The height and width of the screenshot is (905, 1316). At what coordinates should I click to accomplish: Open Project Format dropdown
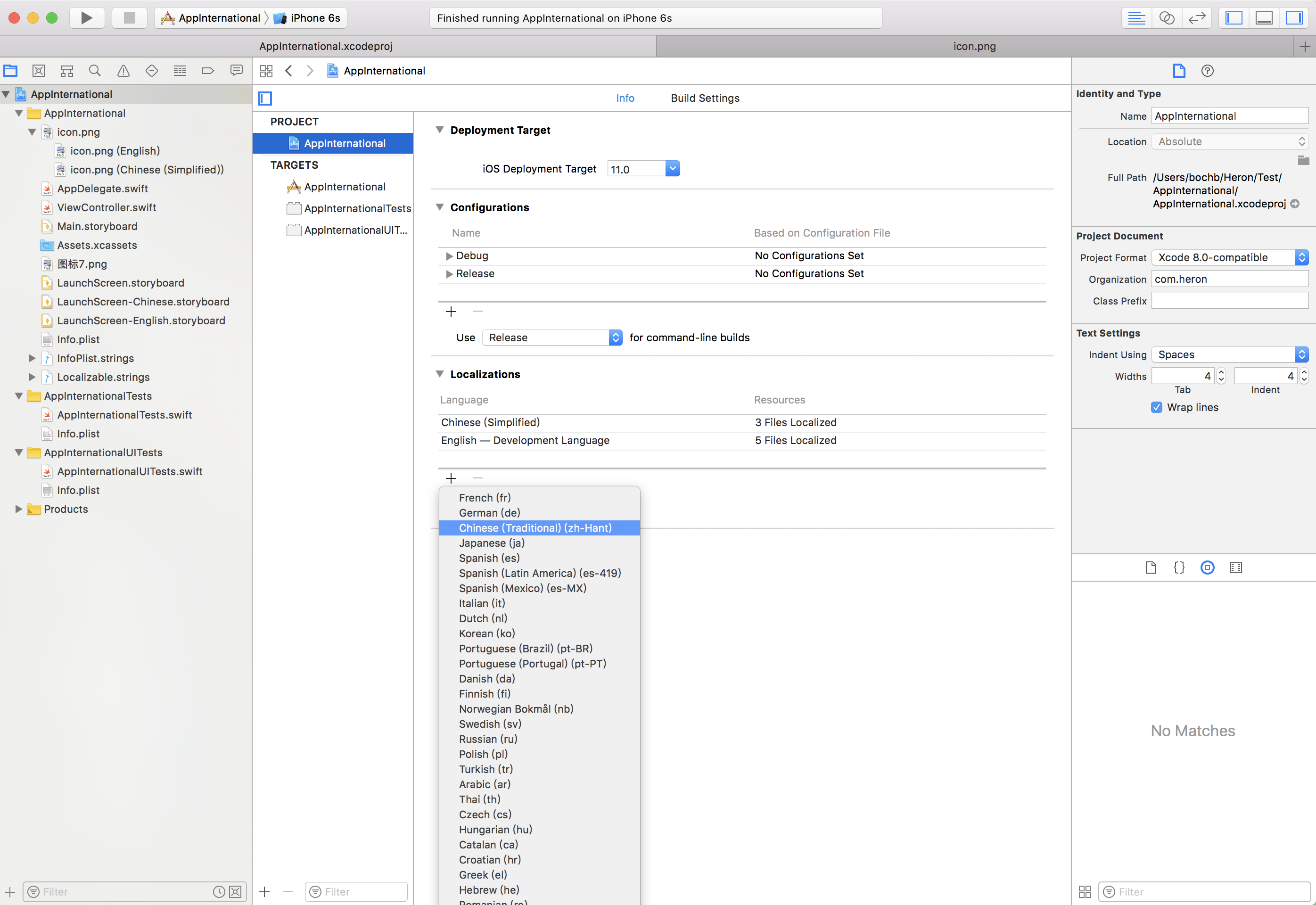1229,257
